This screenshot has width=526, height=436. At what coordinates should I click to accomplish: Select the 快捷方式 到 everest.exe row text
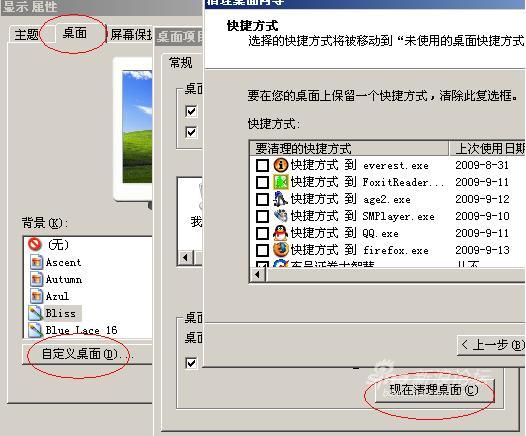360,165
